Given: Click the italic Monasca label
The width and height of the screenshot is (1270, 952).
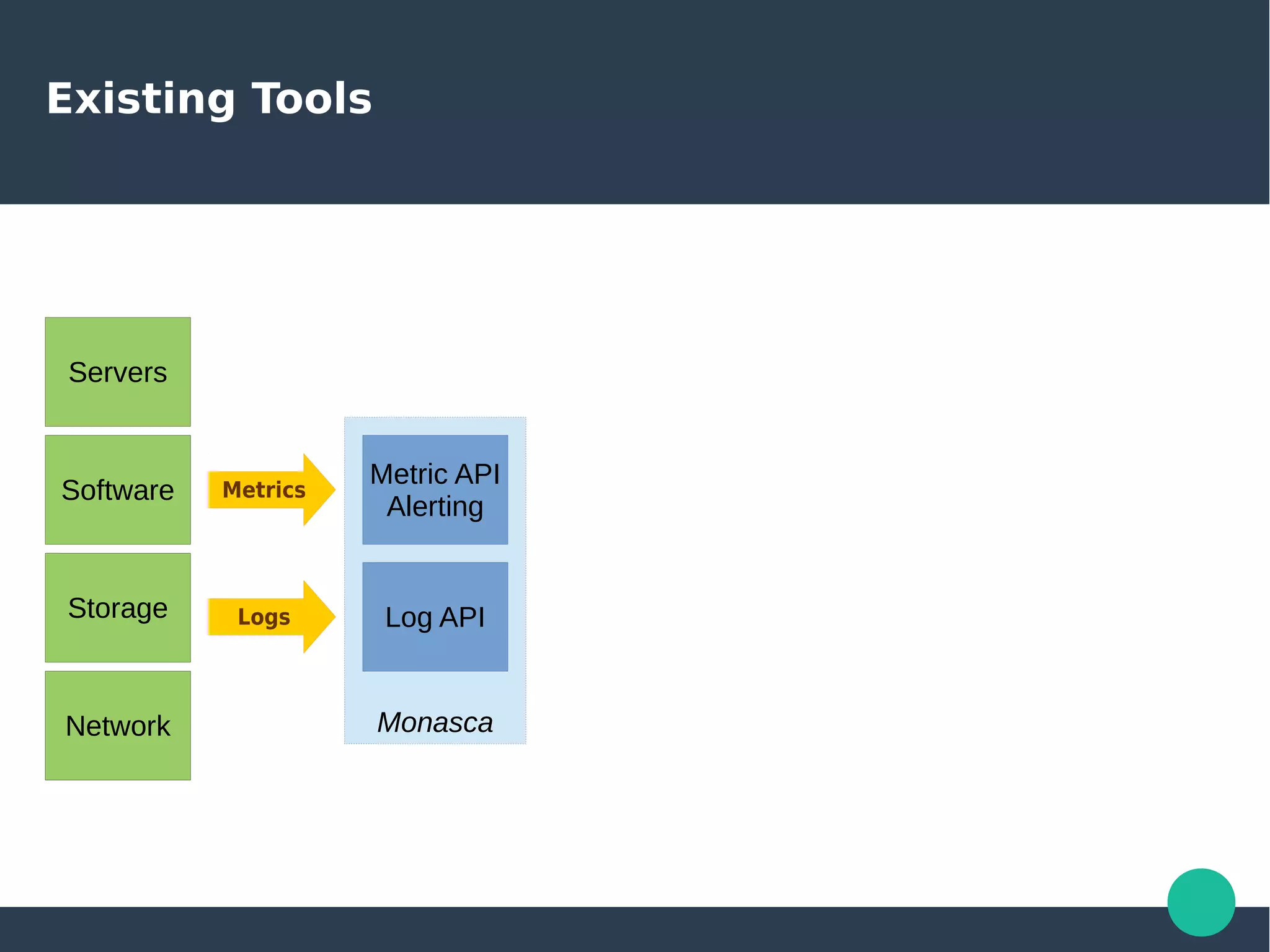Looking at the screenshot, I should point(435,723).
